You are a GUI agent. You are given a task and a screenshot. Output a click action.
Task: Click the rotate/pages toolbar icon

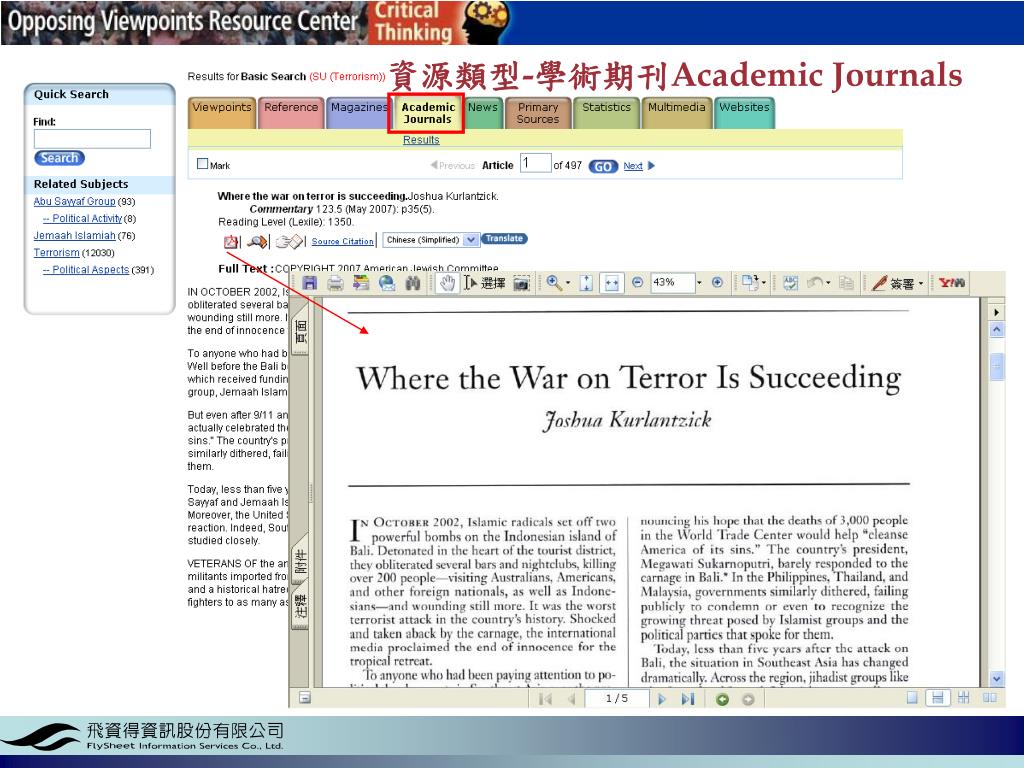tap(750, 282)
